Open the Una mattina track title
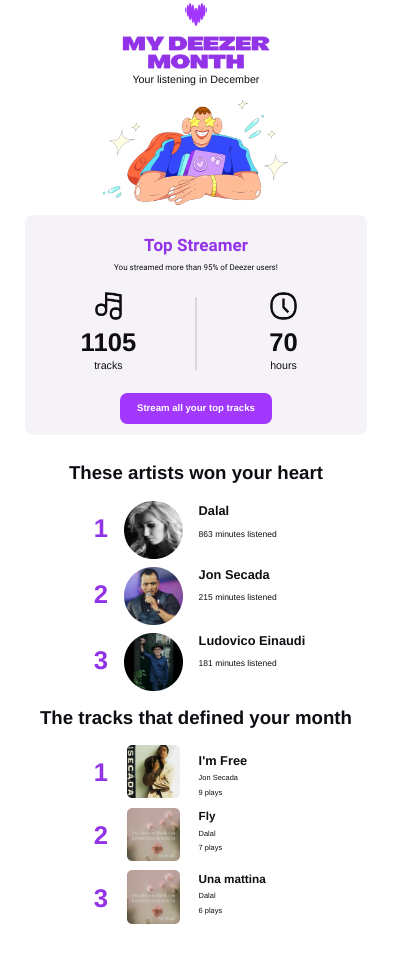 [x=232, y=879]
